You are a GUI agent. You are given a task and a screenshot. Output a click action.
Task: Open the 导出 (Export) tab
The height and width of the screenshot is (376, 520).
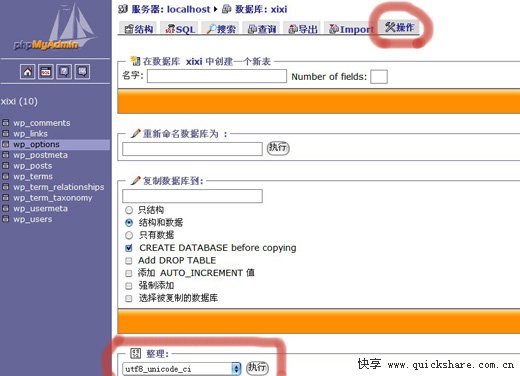(303, 29)
